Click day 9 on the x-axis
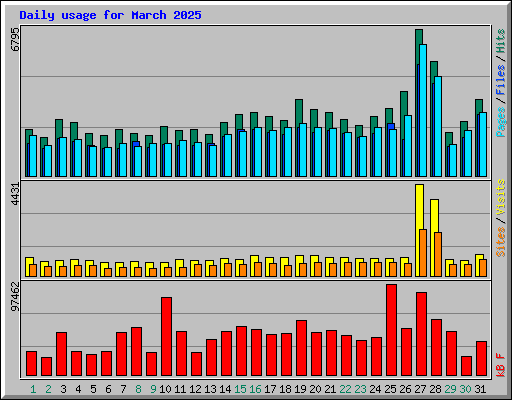This screenshot has width=512, height=400. pyautogui.click(x=153, y=389)
